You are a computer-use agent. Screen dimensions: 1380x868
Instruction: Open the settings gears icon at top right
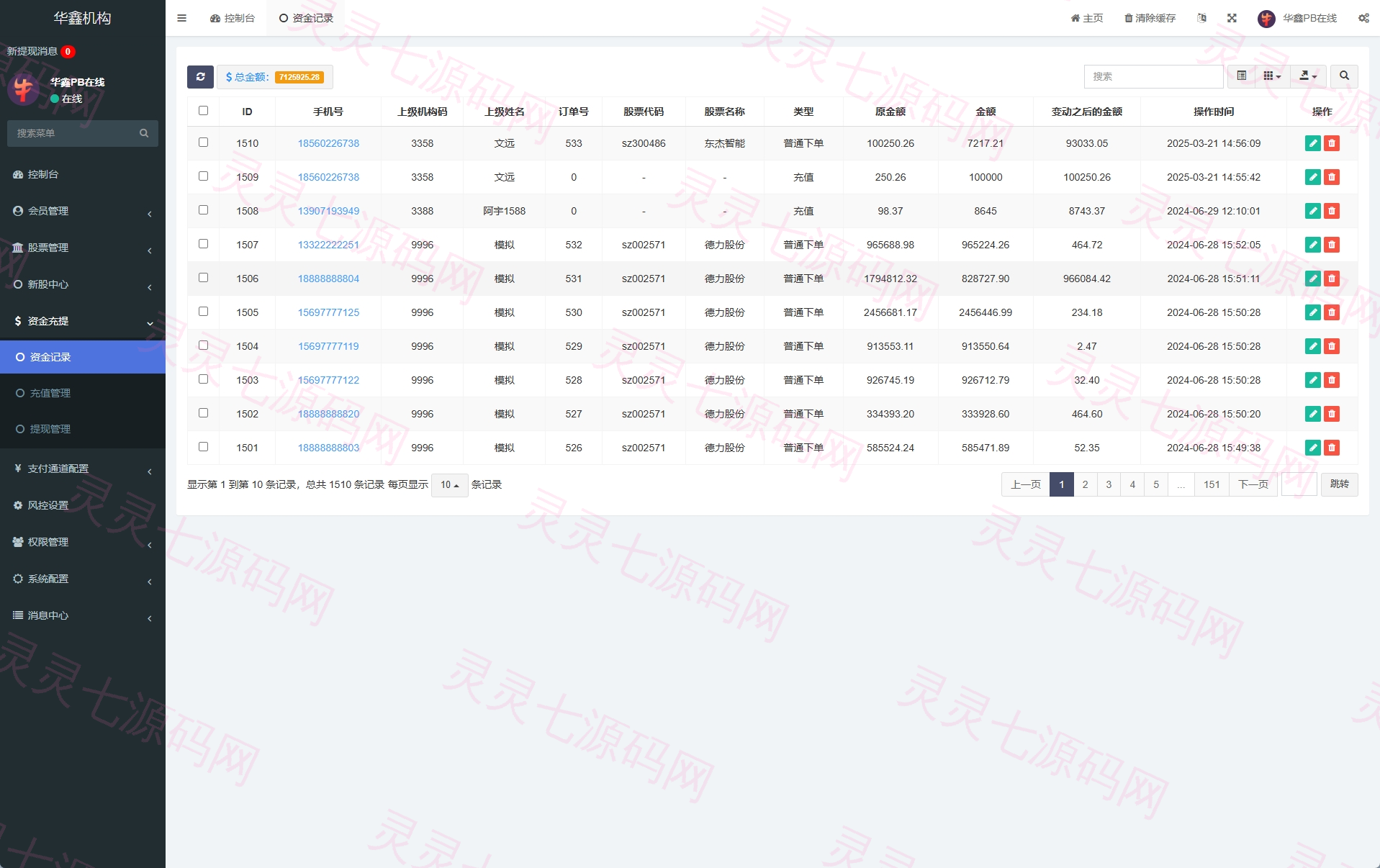coord(1363,18)
